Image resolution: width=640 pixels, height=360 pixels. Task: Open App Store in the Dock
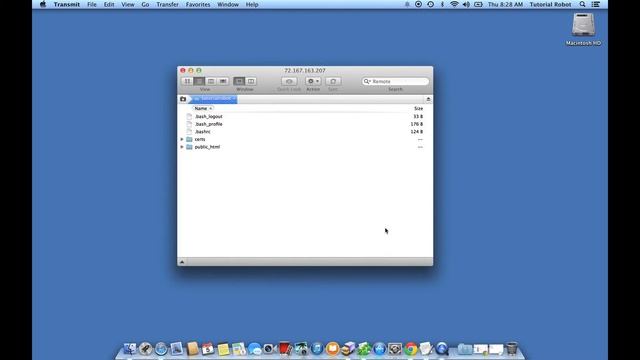(379, 349)
